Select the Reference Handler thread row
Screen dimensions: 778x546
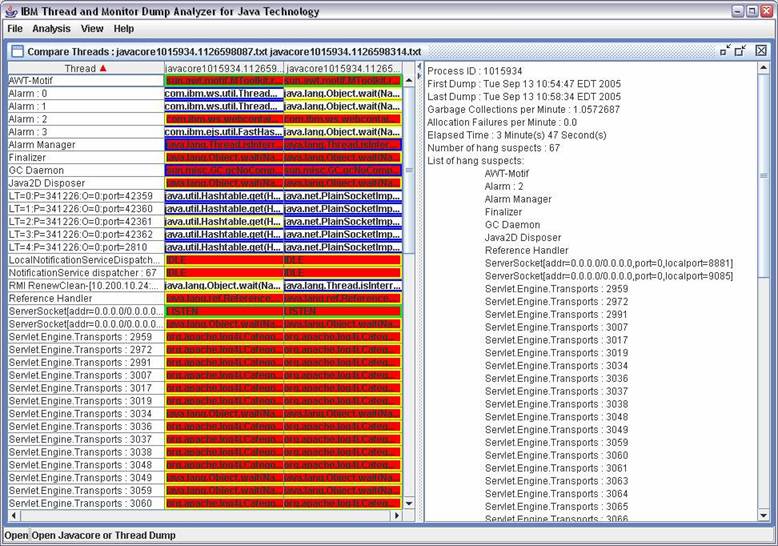pos(205,298)
